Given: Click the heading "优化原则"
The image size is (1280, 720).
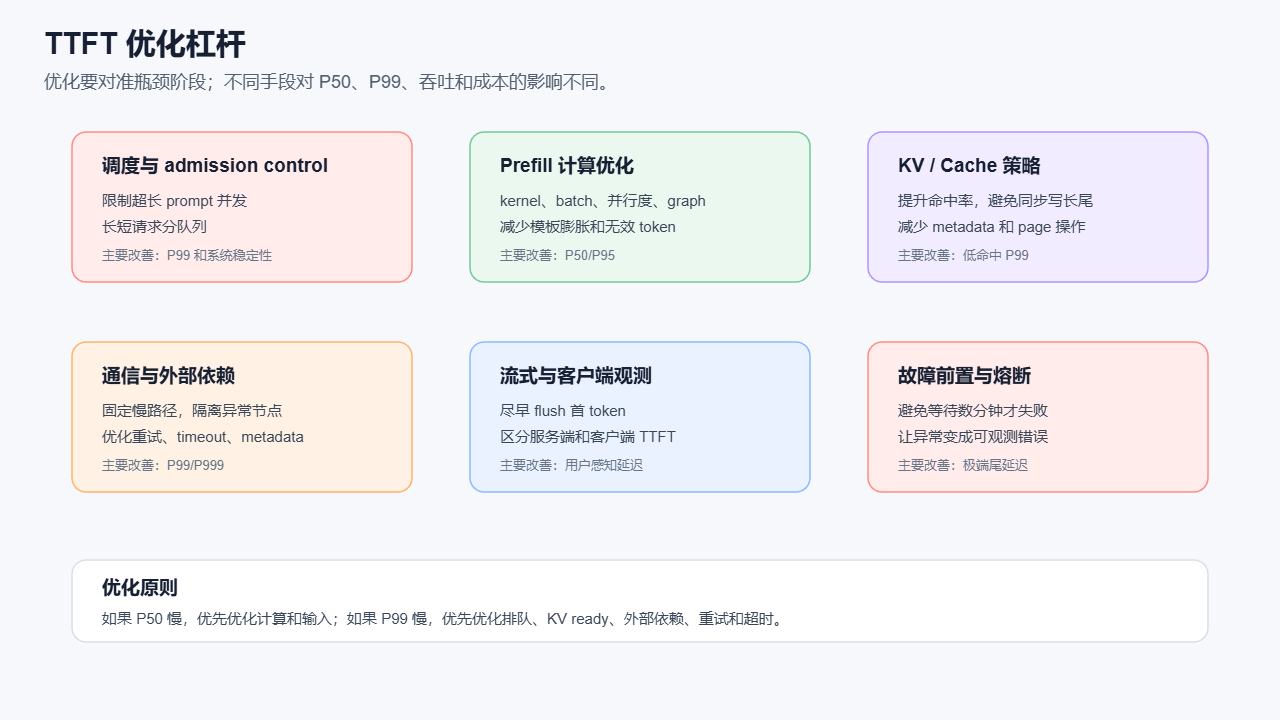Looking at the screenshot, I should [x=140, y=588].
